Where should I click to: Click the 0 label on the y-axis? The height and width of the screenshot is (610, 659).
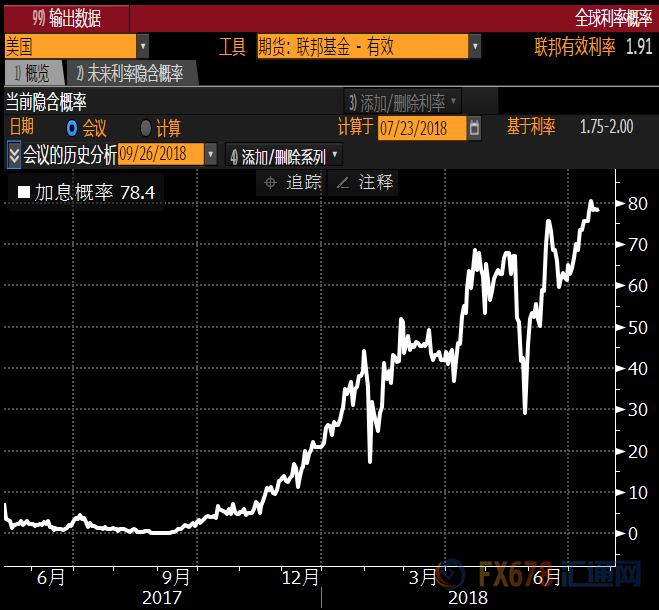[x=633, y=534]
